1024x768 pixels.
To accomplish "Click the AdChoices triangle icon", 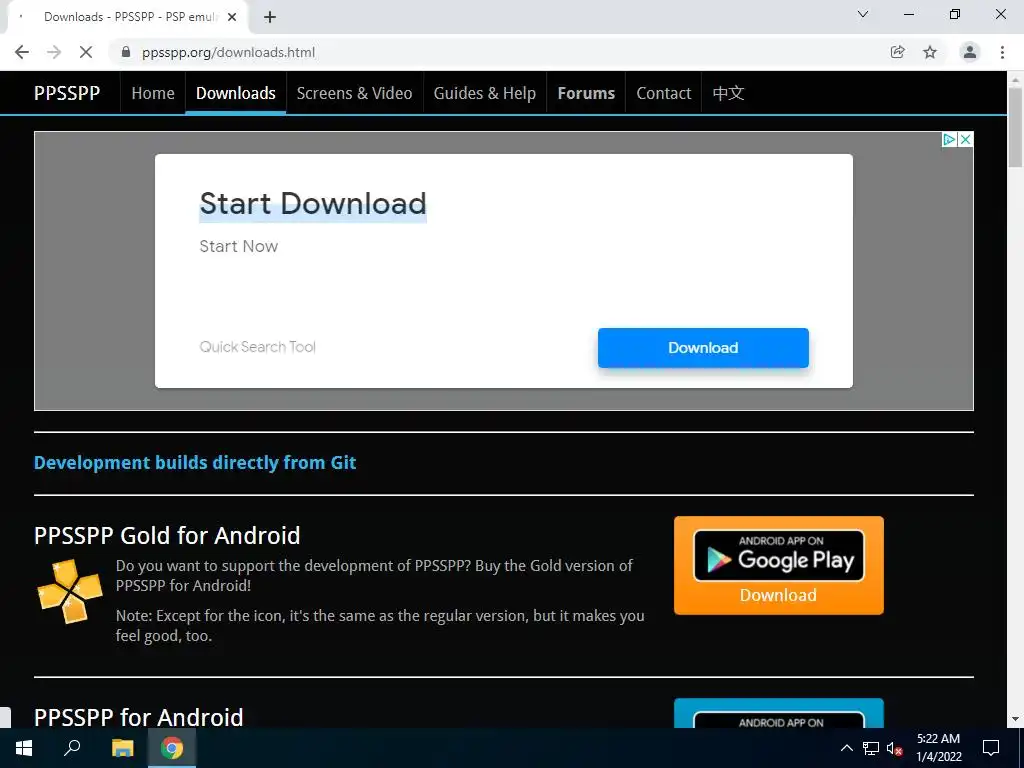I will 949,139.
